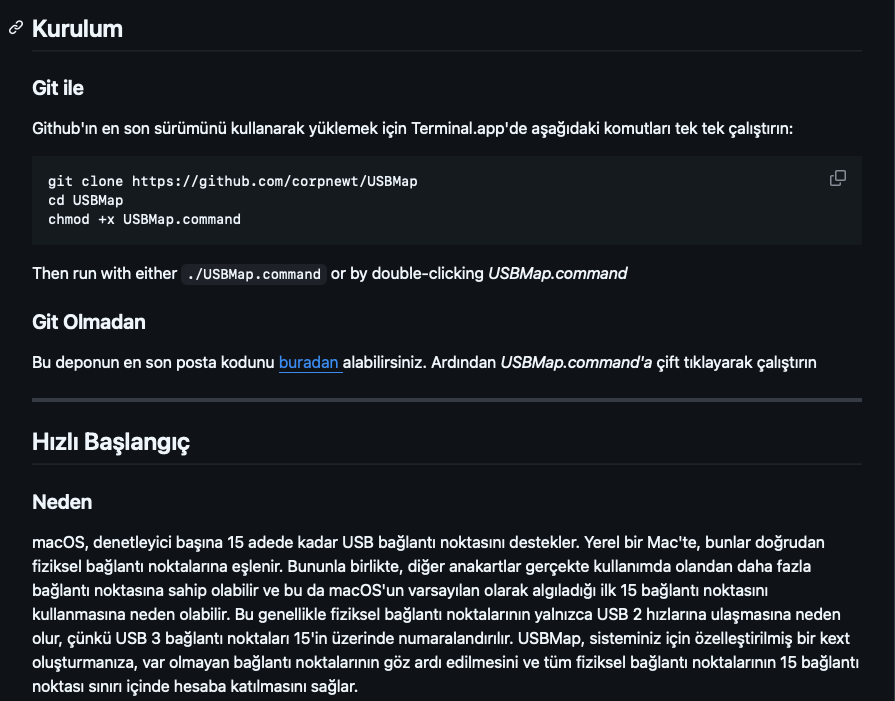Click the "Kurulum" section heading
This screenshot has width=895, height=701.
coord(77,29)
